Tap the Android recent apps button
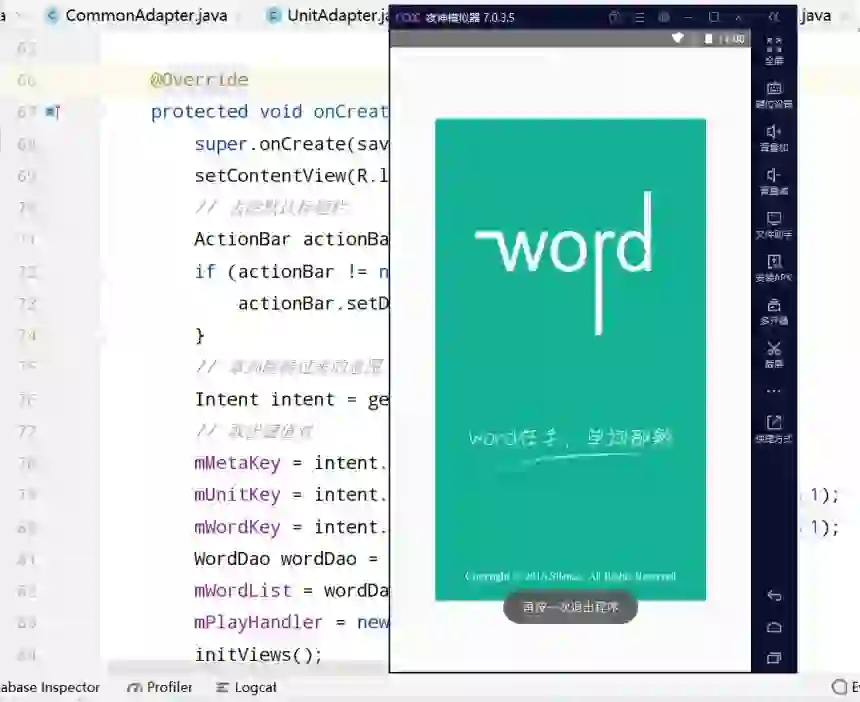 774,659
